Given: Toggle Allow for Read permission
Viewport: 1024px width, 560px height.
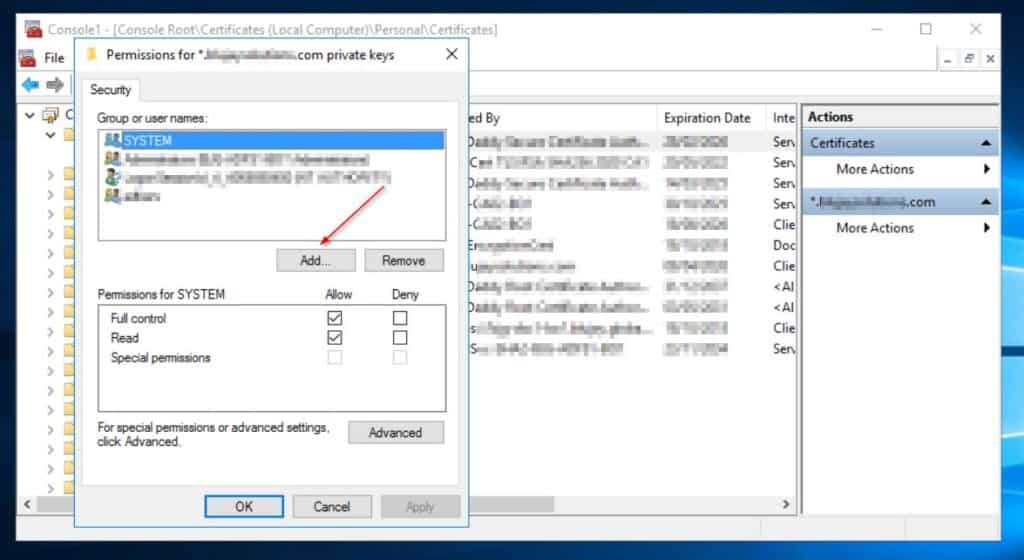Looking at the screenshot, I should tap(334, 337).
